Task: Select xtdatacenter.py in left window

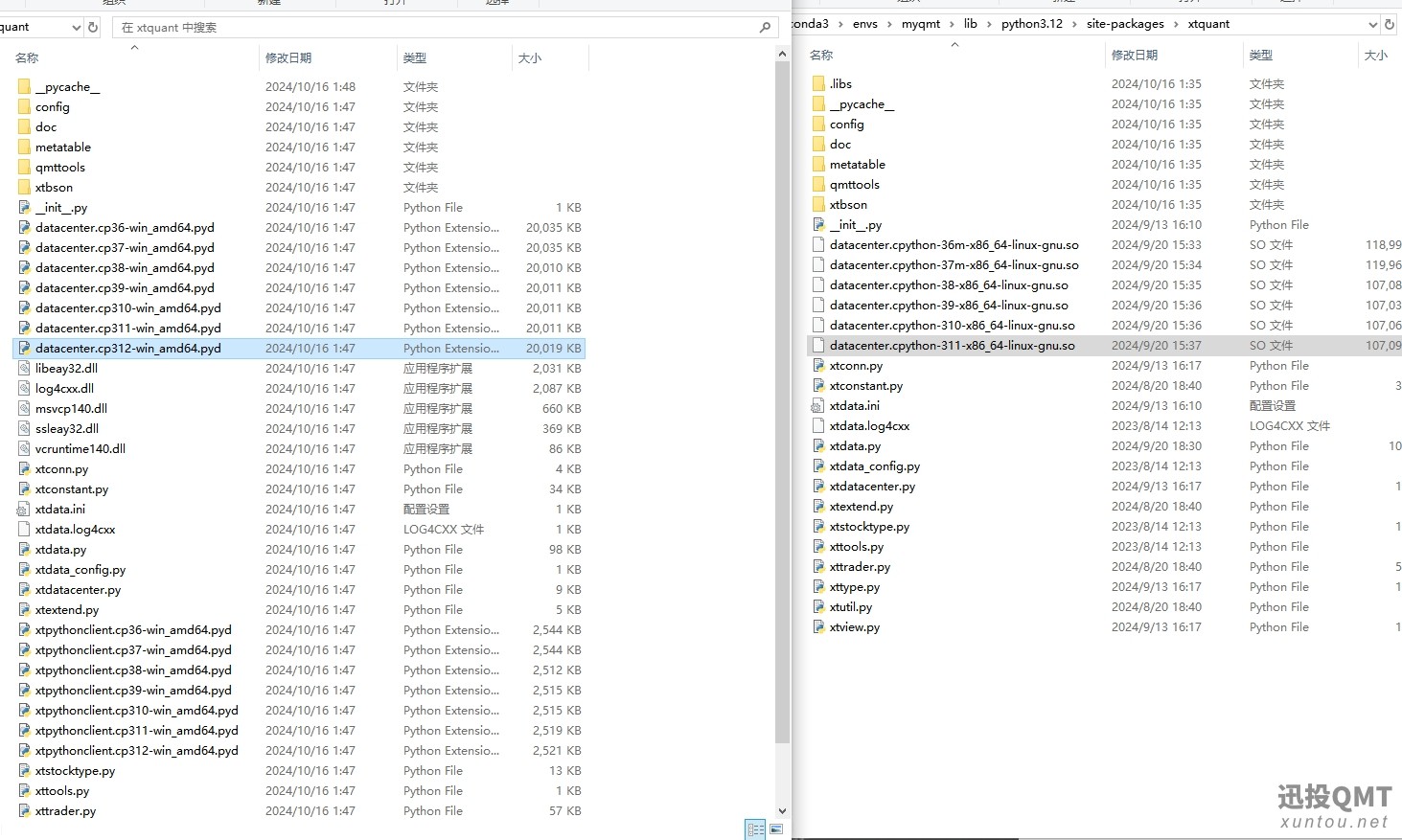Action: coord(78,589)
